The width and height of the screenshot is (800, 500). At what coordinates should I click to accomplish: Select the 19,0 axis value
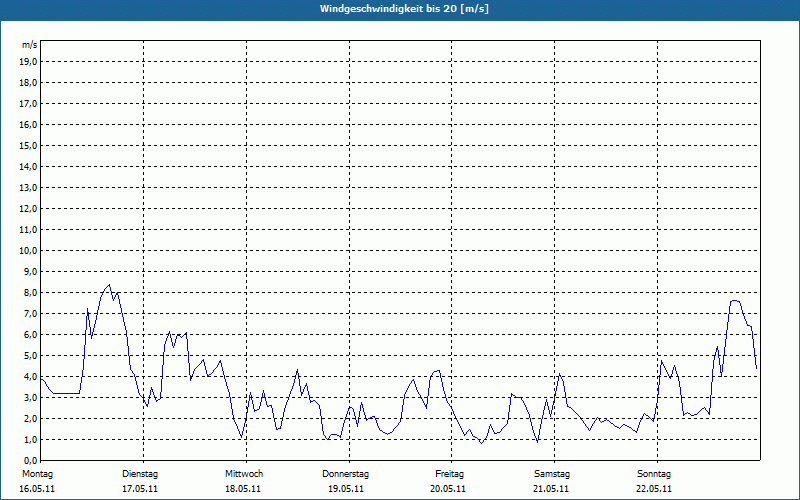(27, 62)
